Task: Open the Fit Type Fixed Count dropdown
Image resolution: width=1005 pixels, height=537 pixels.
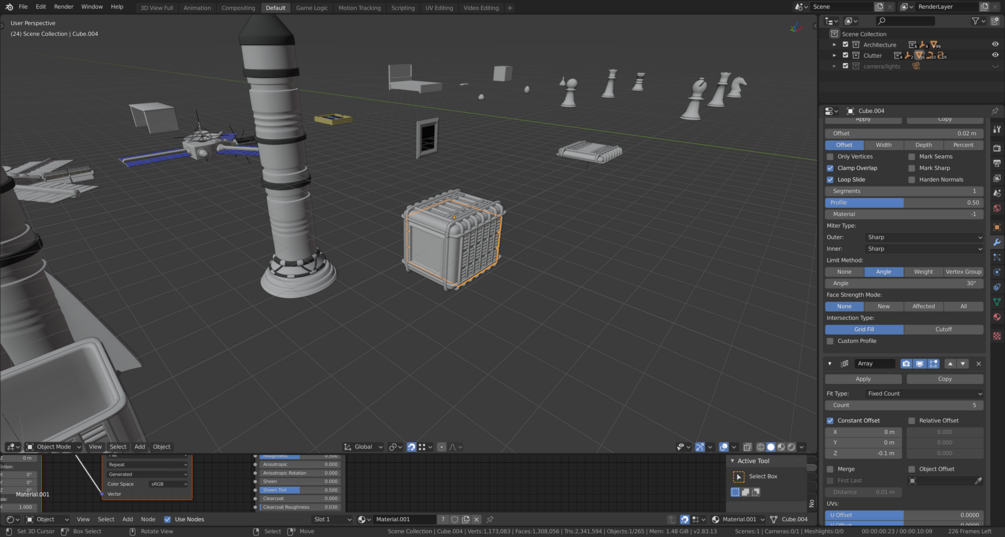Action: (924, 393)
